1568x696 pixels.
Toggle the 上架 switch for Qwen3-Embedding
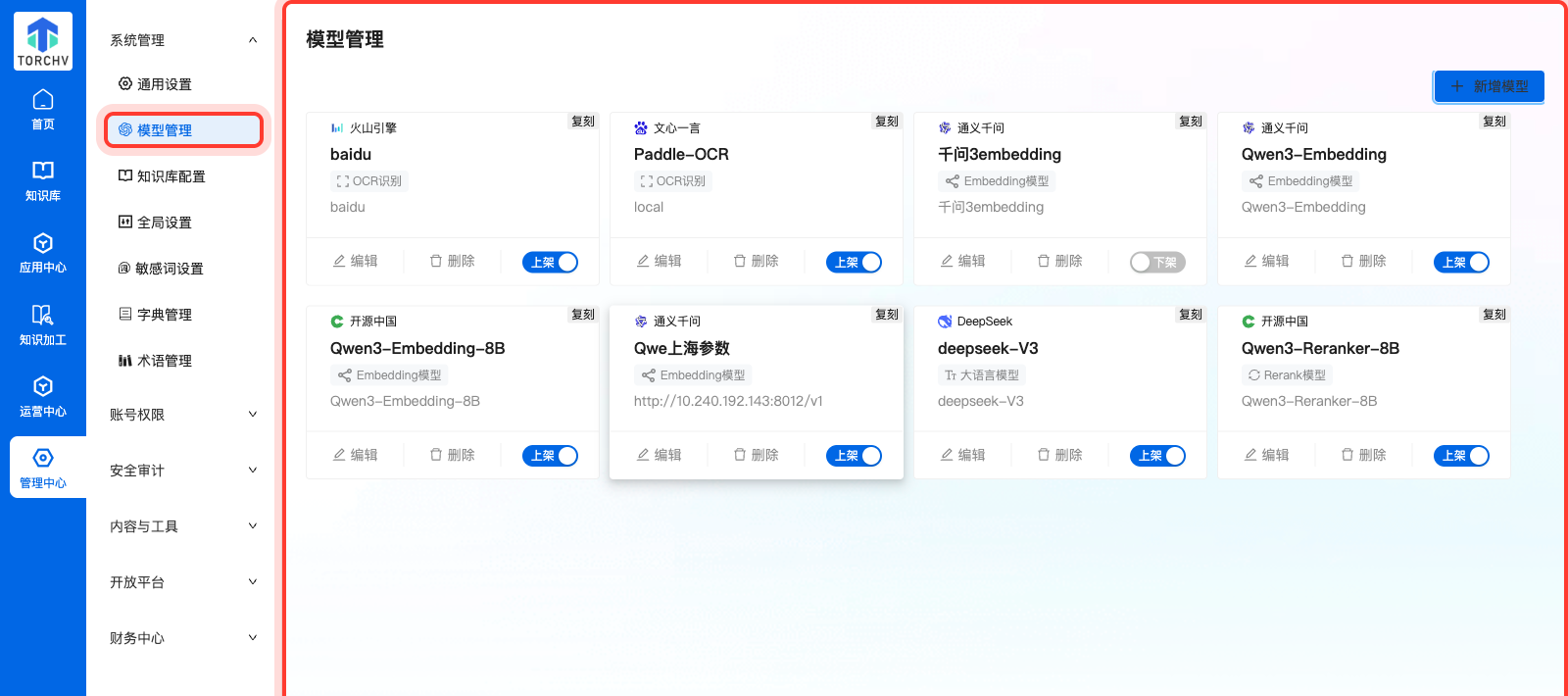tap(1462, 262)
